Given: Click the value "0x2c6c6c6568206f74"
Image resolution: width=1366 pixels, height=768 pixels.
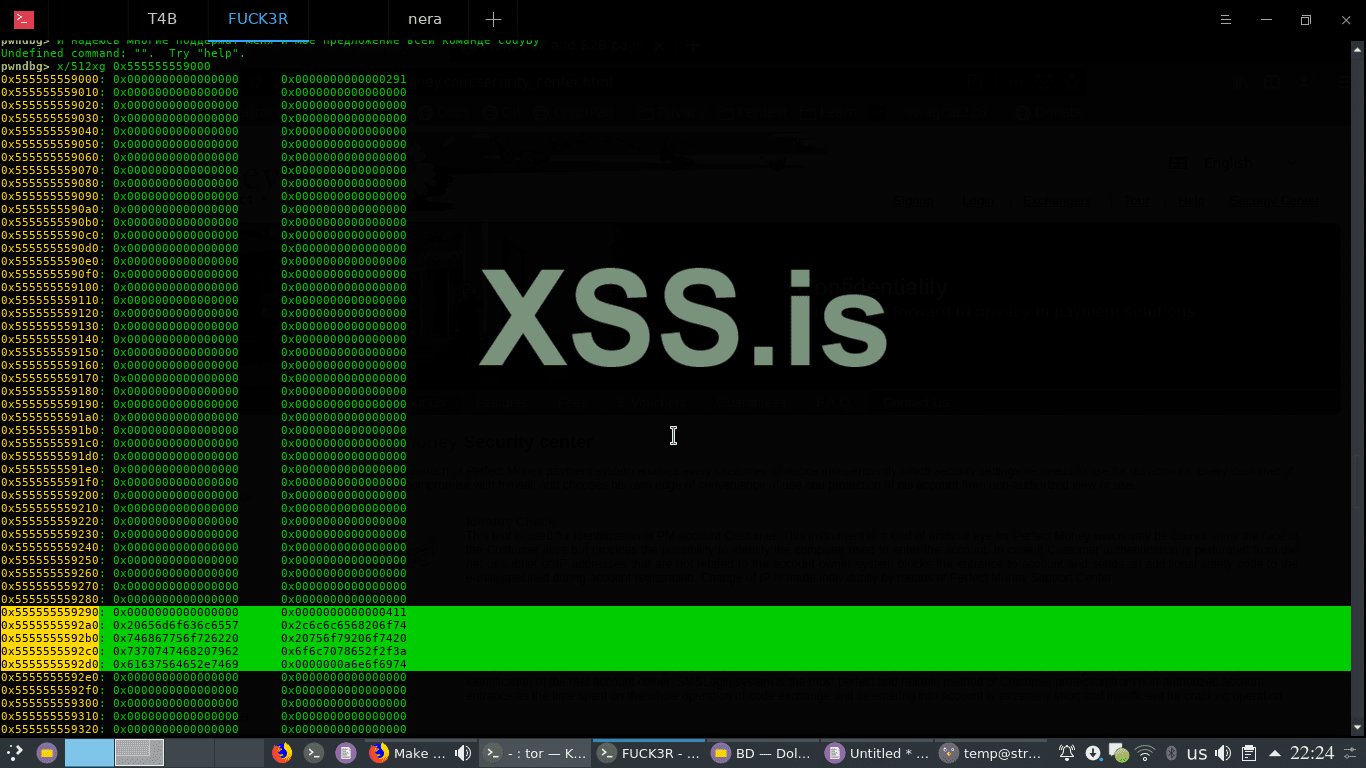Looking at the screenshot, I should pyautogui.click(x=344, y=625).
